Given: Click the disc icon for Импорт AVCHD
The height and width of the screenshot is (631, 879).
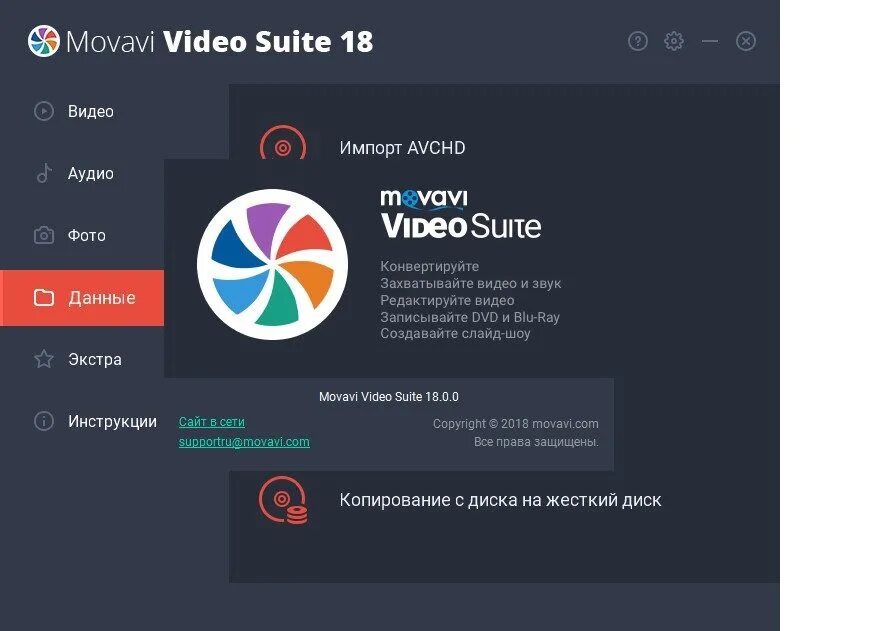Looking at the screenshot, I should coord(283,143).
